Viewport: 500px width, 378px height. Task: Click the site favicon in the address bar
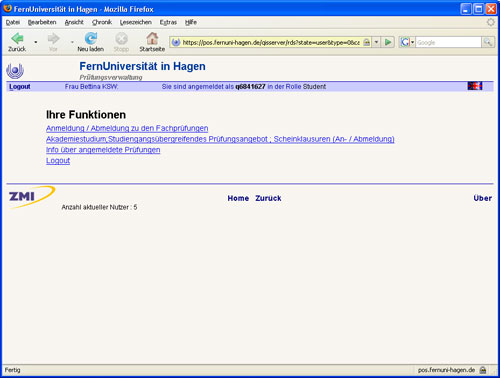176,42
